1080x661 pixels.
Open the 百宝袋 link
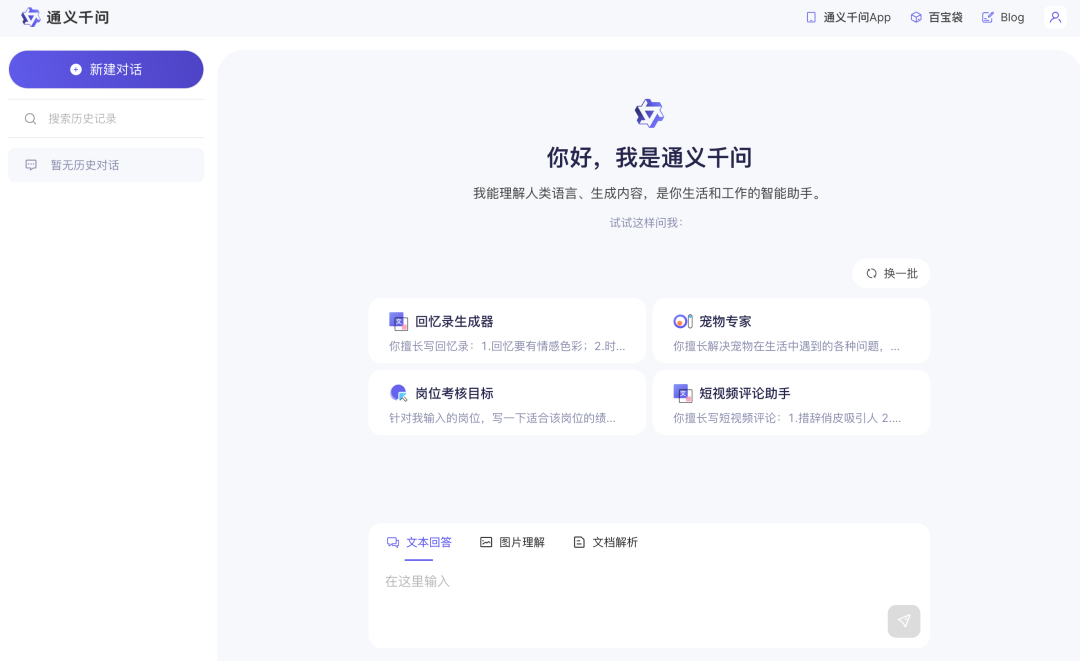coord(936,17)
